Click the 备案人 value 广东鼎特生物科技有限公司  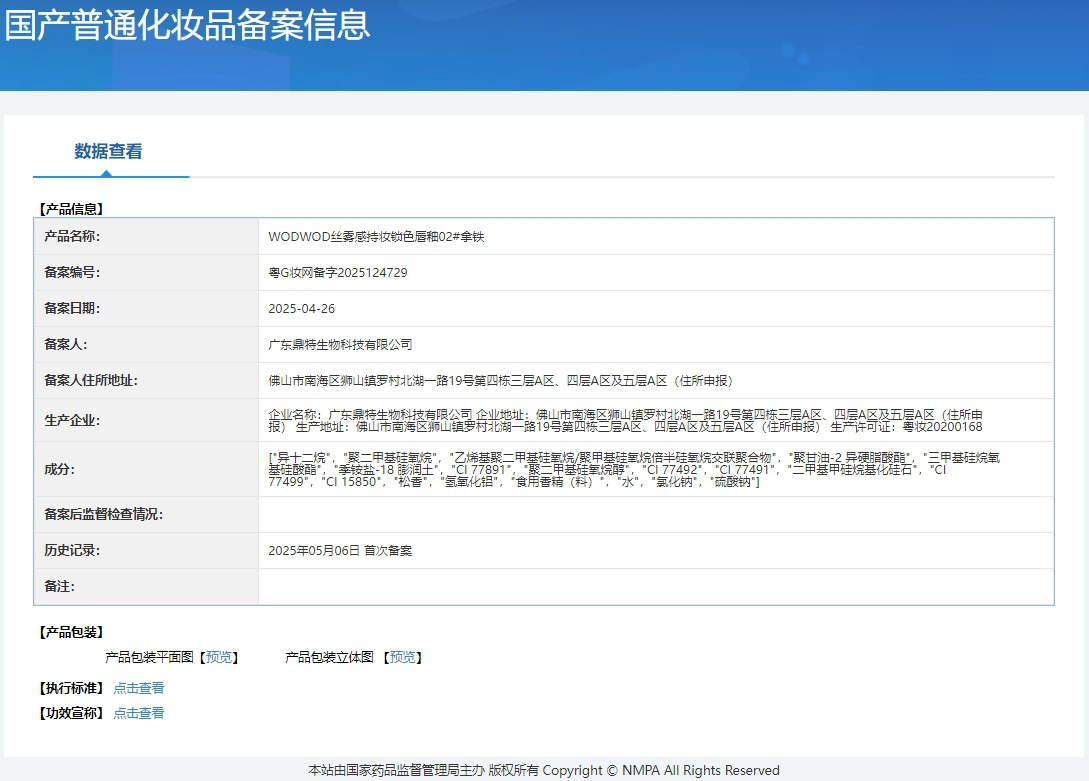pyautogui.click(x=340, y=345)
